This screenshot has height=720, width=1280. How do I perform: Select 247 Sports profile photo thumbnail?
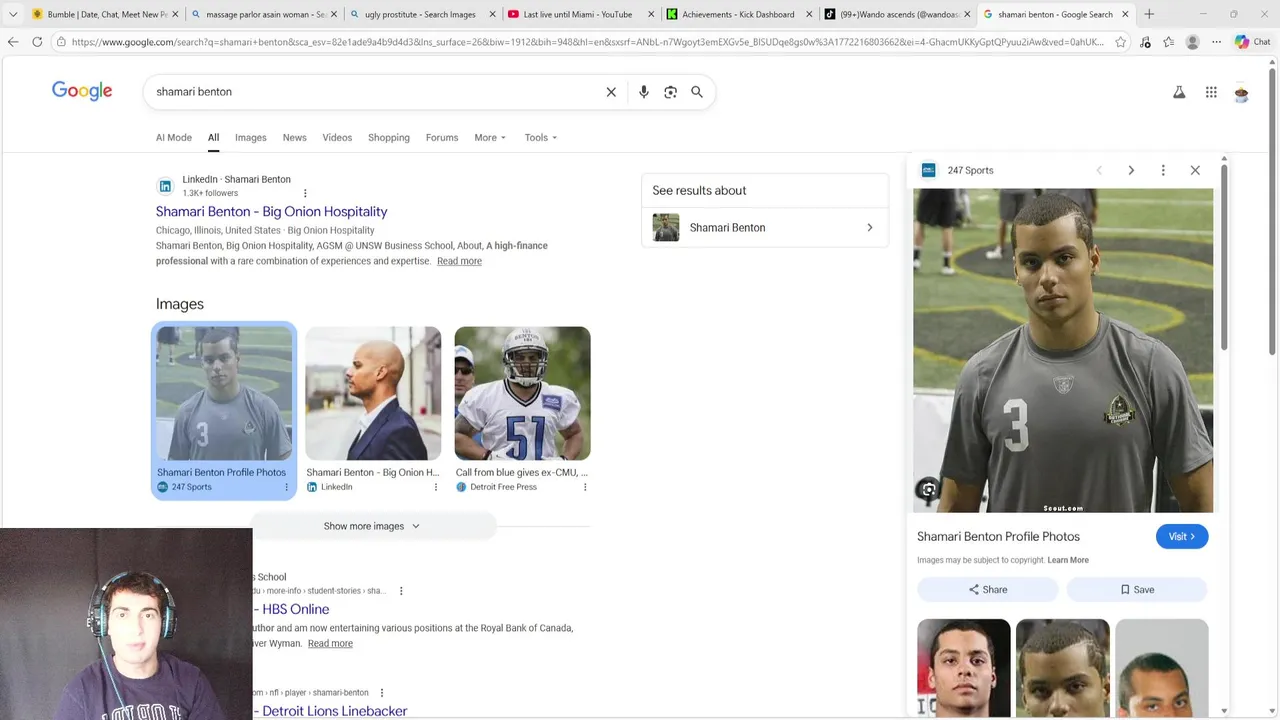[224, 393]
